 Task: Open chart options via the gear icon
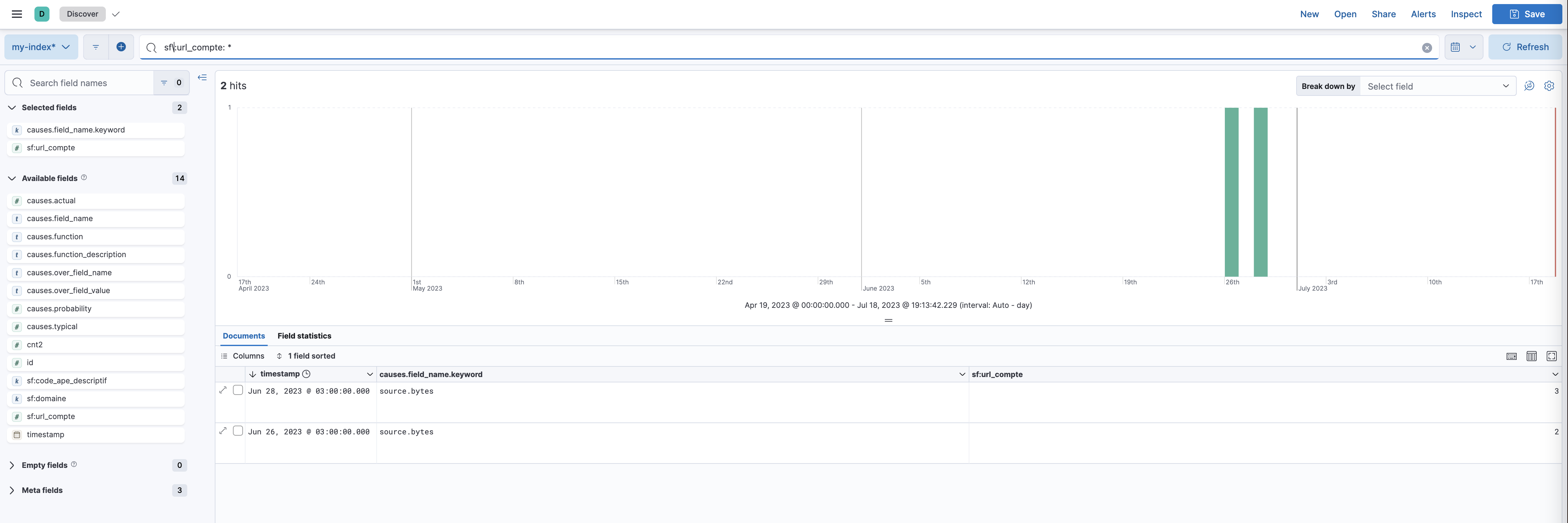(x=1550, y=86)
